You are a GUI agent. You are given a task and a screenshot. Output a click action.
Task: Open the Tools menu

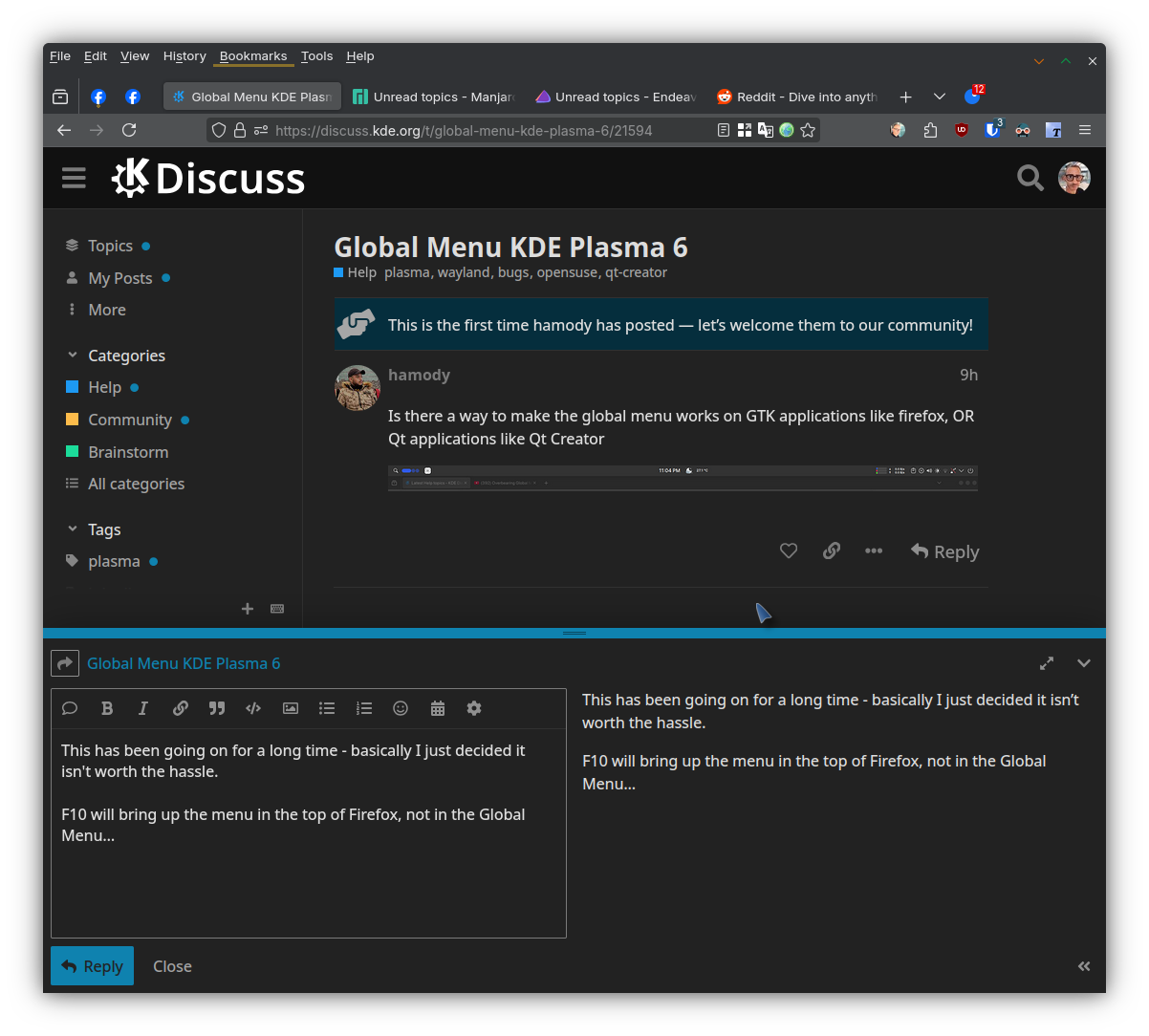point(317,56)
